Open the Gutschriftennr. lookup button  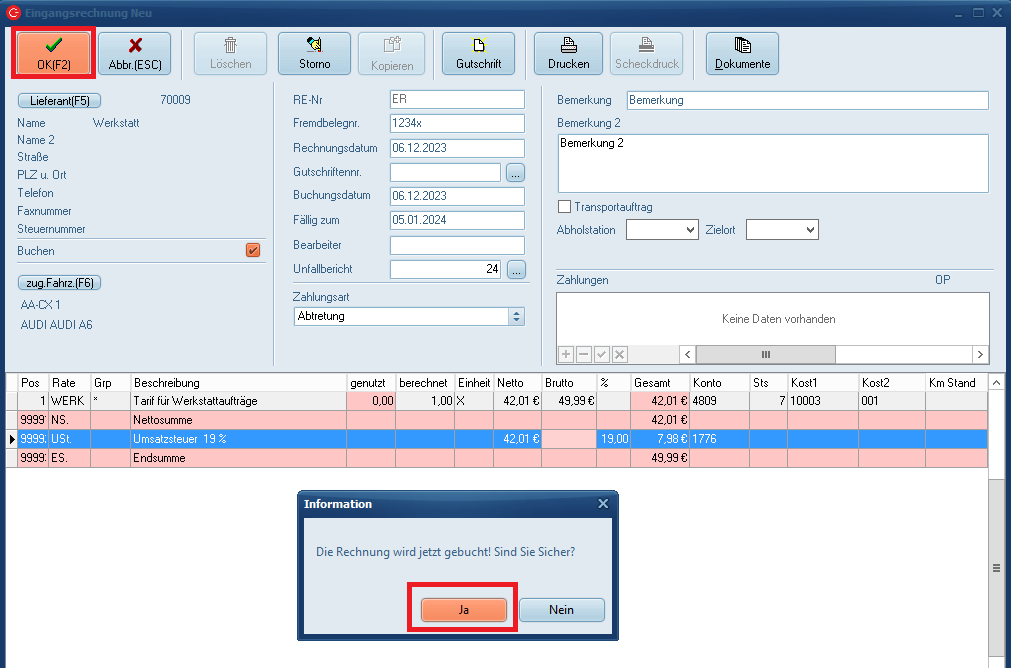pyautogui.click(x=516, y=172)
